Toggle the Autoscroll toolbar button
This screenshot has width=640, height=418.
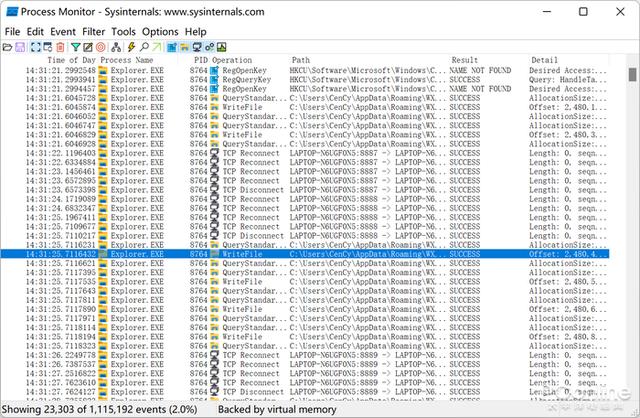point(48,47)
